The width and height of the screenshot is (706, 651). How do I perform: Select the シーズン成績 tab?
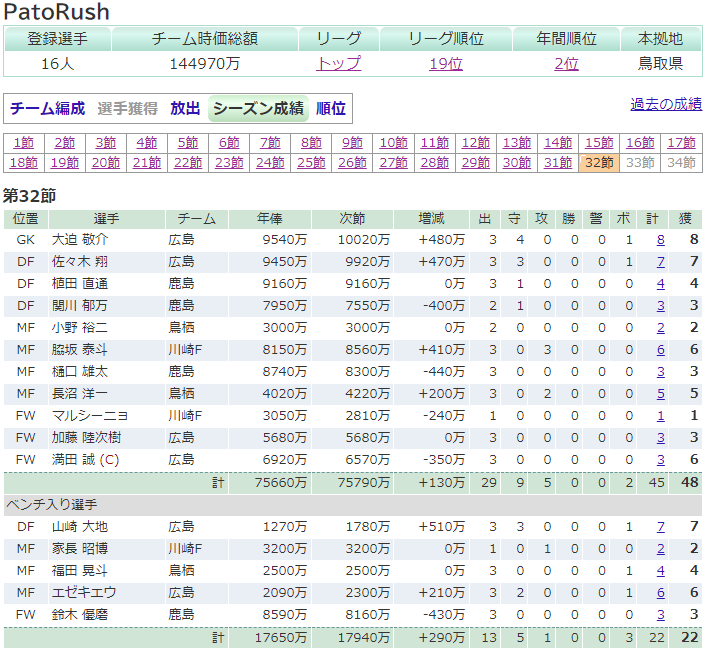click(258, 108)
